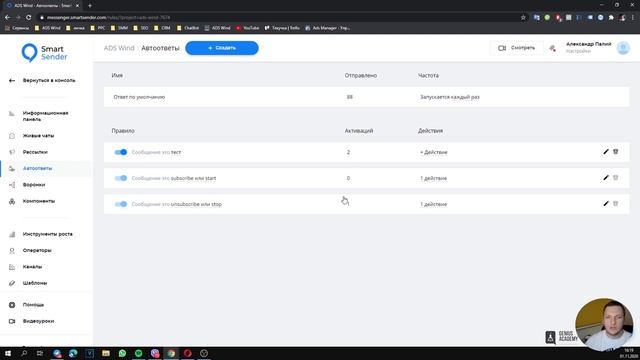Open Opera from the taskbar
The image size is (640, 360).
coord(187,353)
